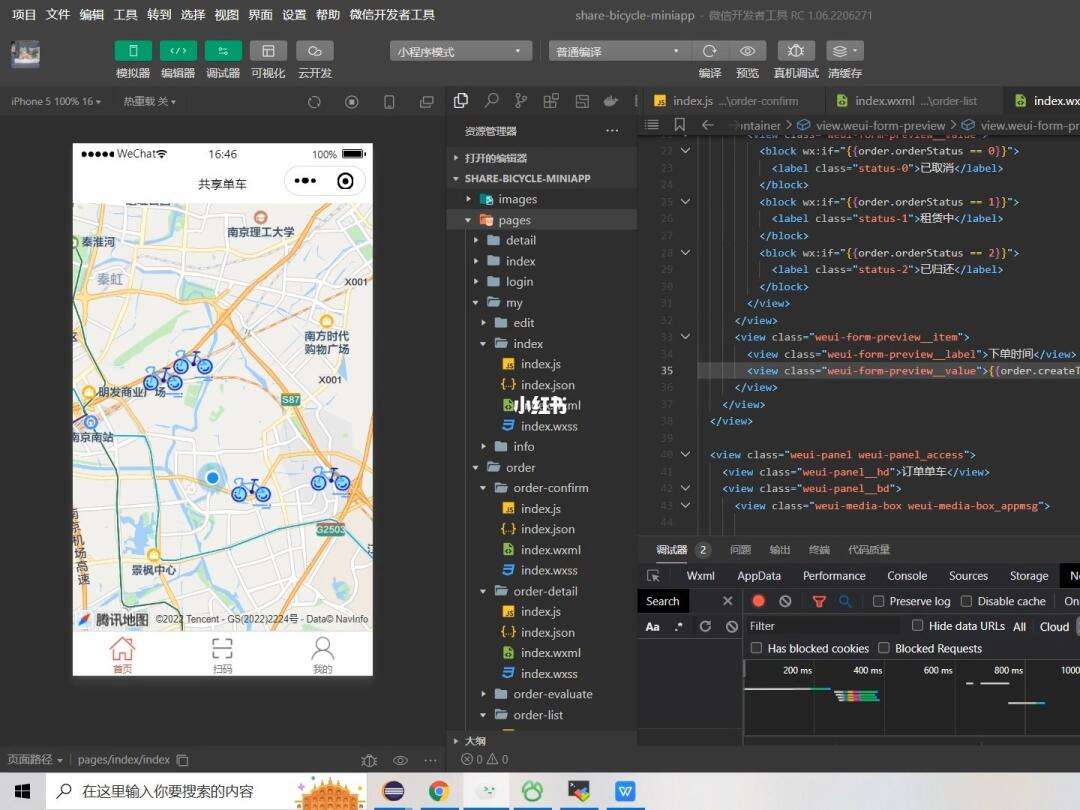Toggle regex option in devtools search
The image size is (1080, 810).
coord(679,627)
